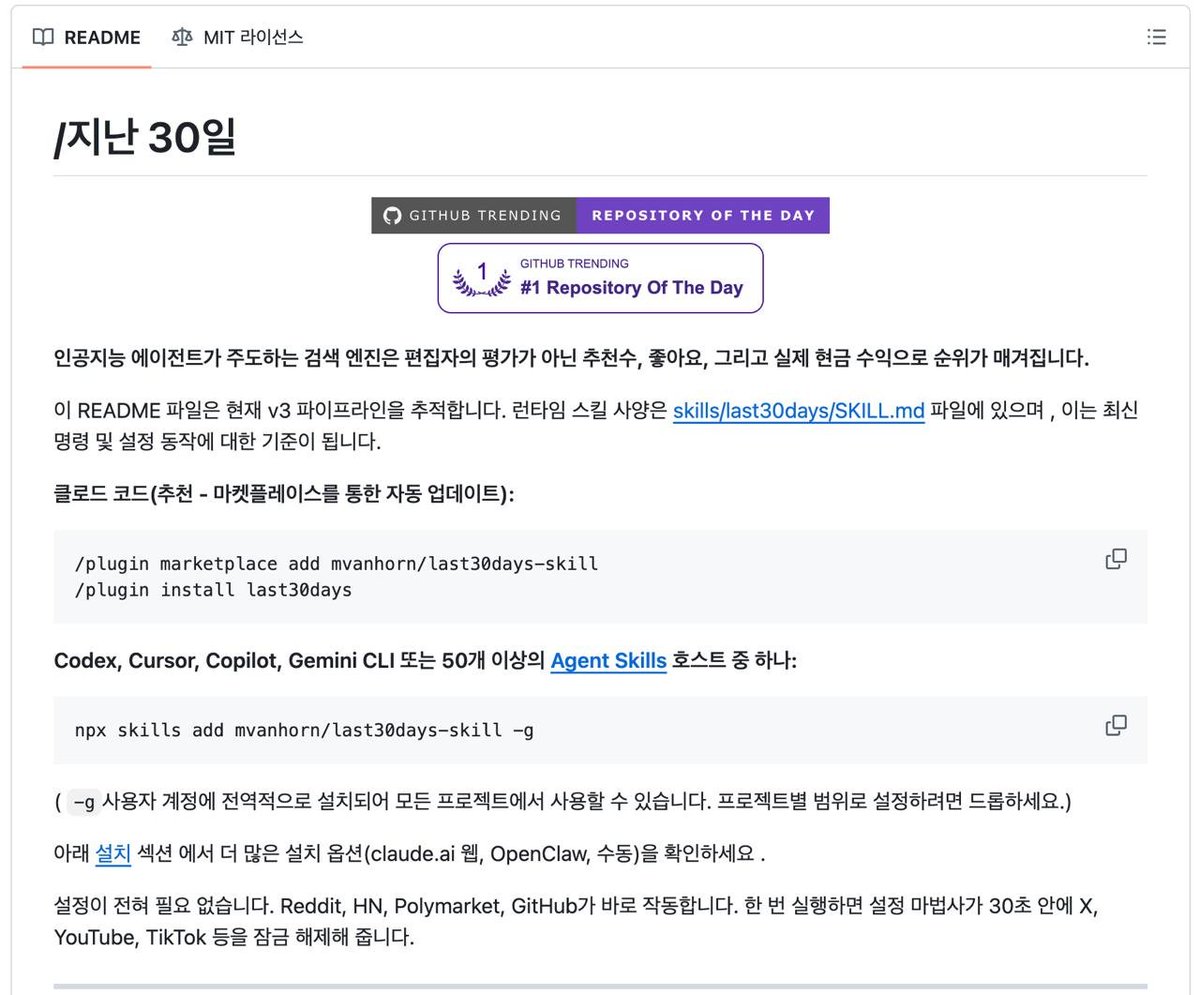Click the /지난 30일 heading
The image size is (1200, 995).
tap(145, 137)
